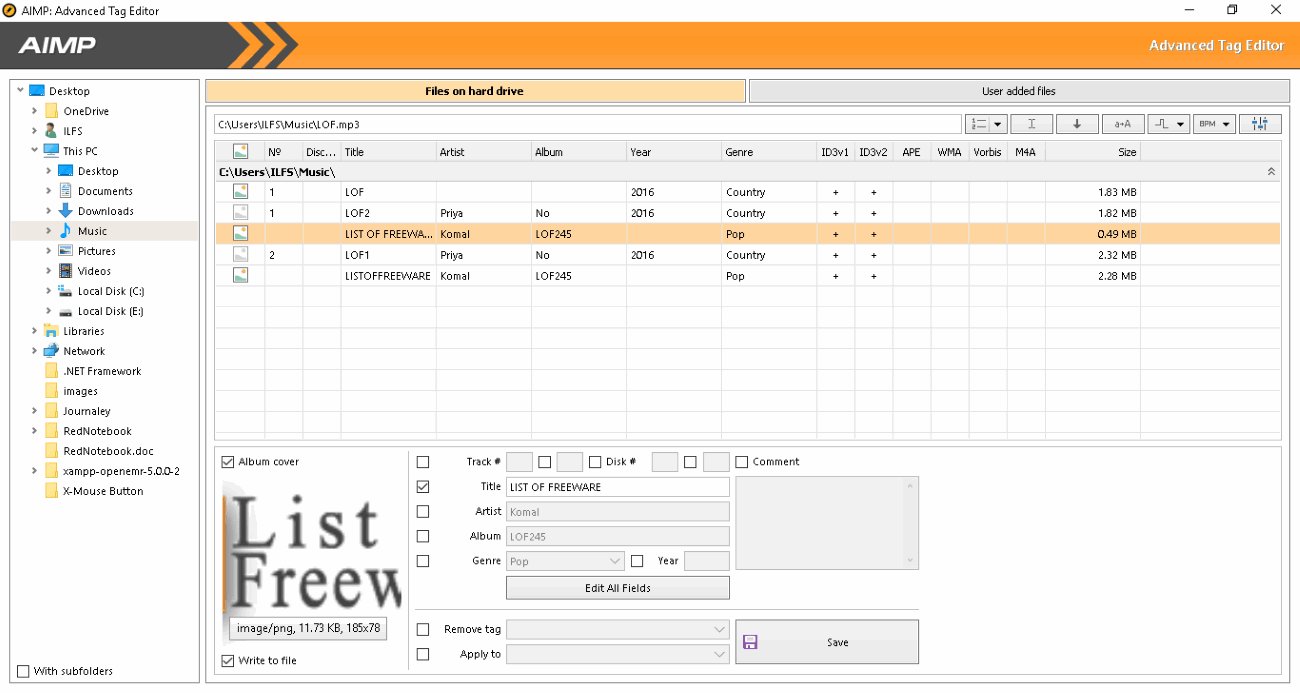Select Downloads in the folder tree
The height and width of the screenshot is (693, 1300).
(106, 211)
